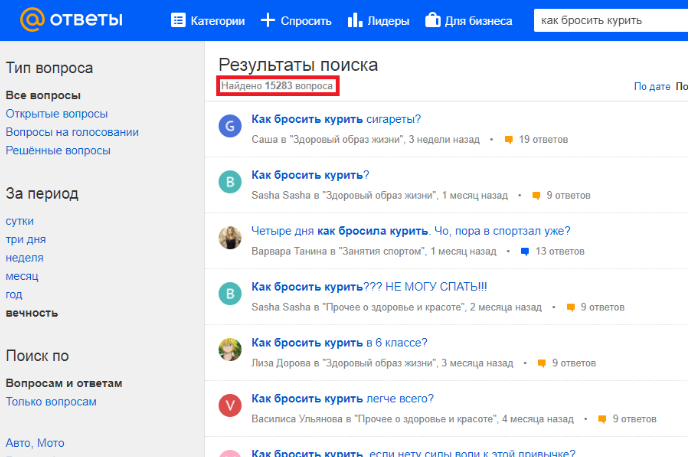Open the Для бизнеса section
This screenshot has height=457, width=692.
point(468,21)
